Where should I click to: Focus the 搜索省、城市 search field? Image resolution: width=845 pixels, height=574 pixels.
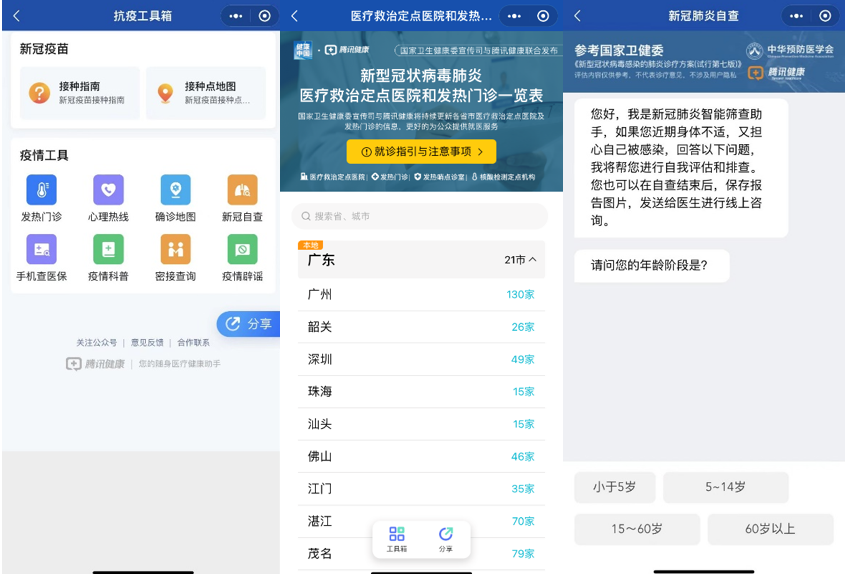point(420,216)
